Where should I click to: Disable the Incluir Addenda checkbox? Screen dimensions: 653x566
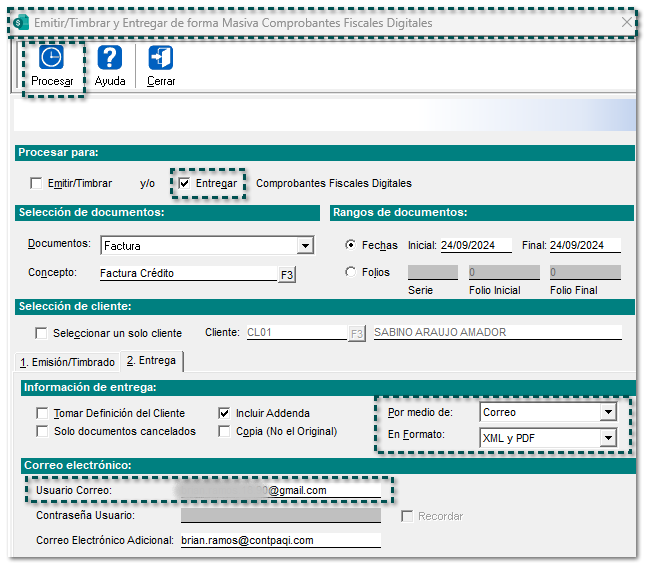pos(225,413)
